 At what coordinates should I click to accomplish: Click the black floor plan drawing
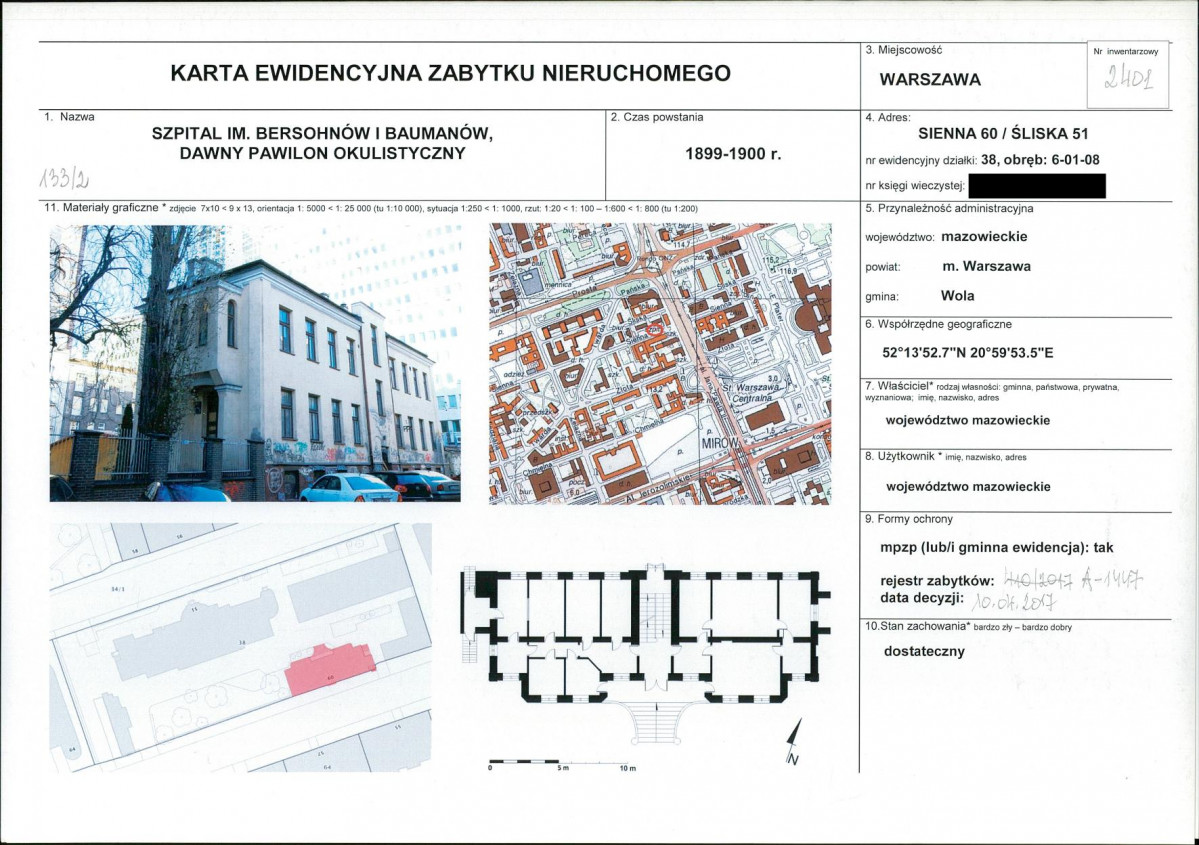point(645,652)
